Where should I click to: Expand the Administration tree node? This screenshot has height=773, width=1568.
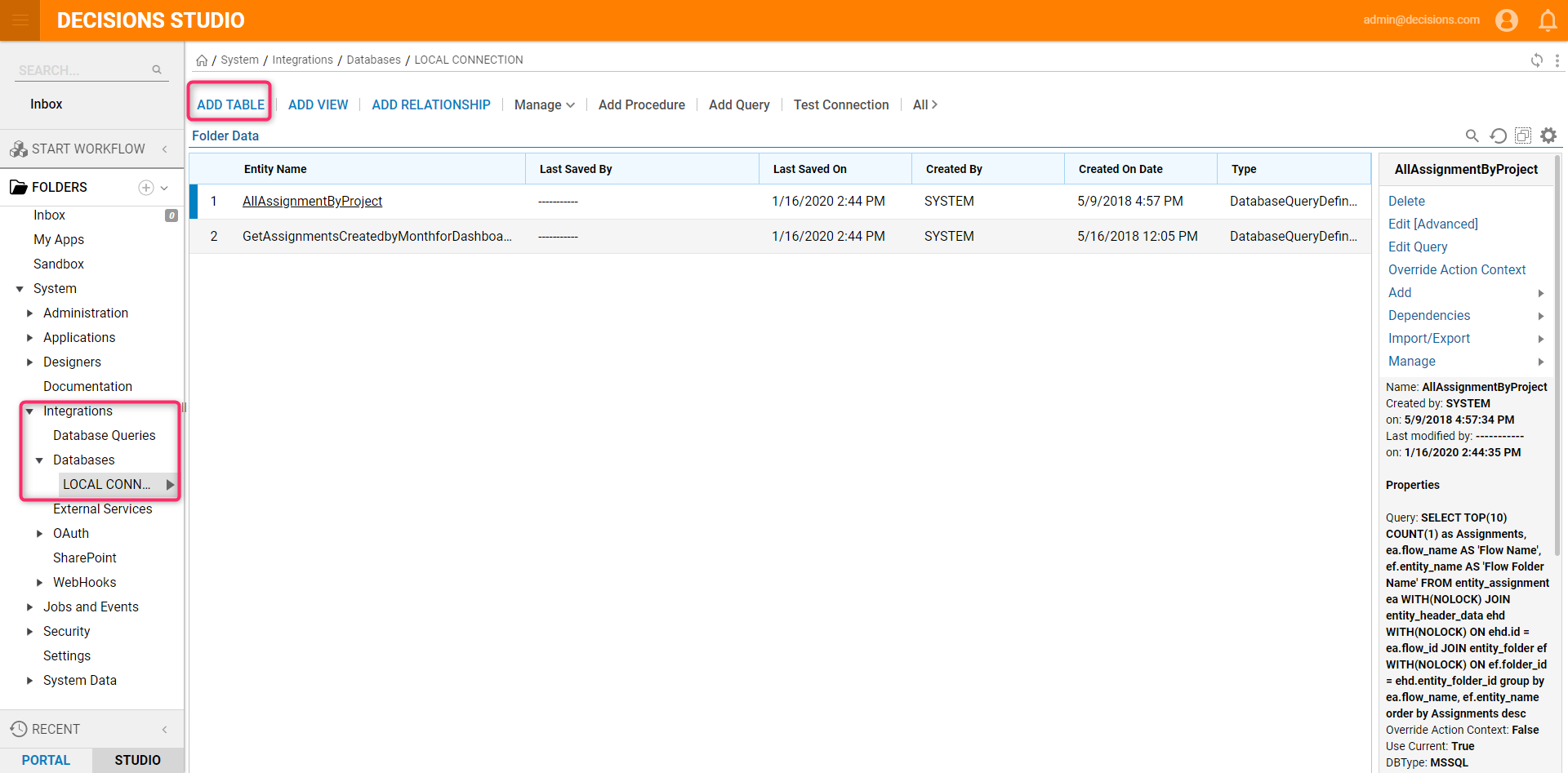(x=29, y=313)
